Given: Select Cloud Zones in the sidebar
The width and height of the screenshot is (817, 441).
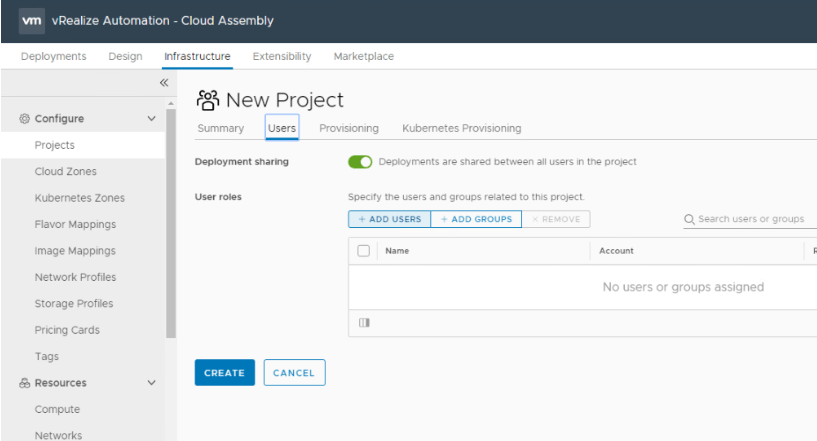Looking at the screenshot, I should point(65,172).
